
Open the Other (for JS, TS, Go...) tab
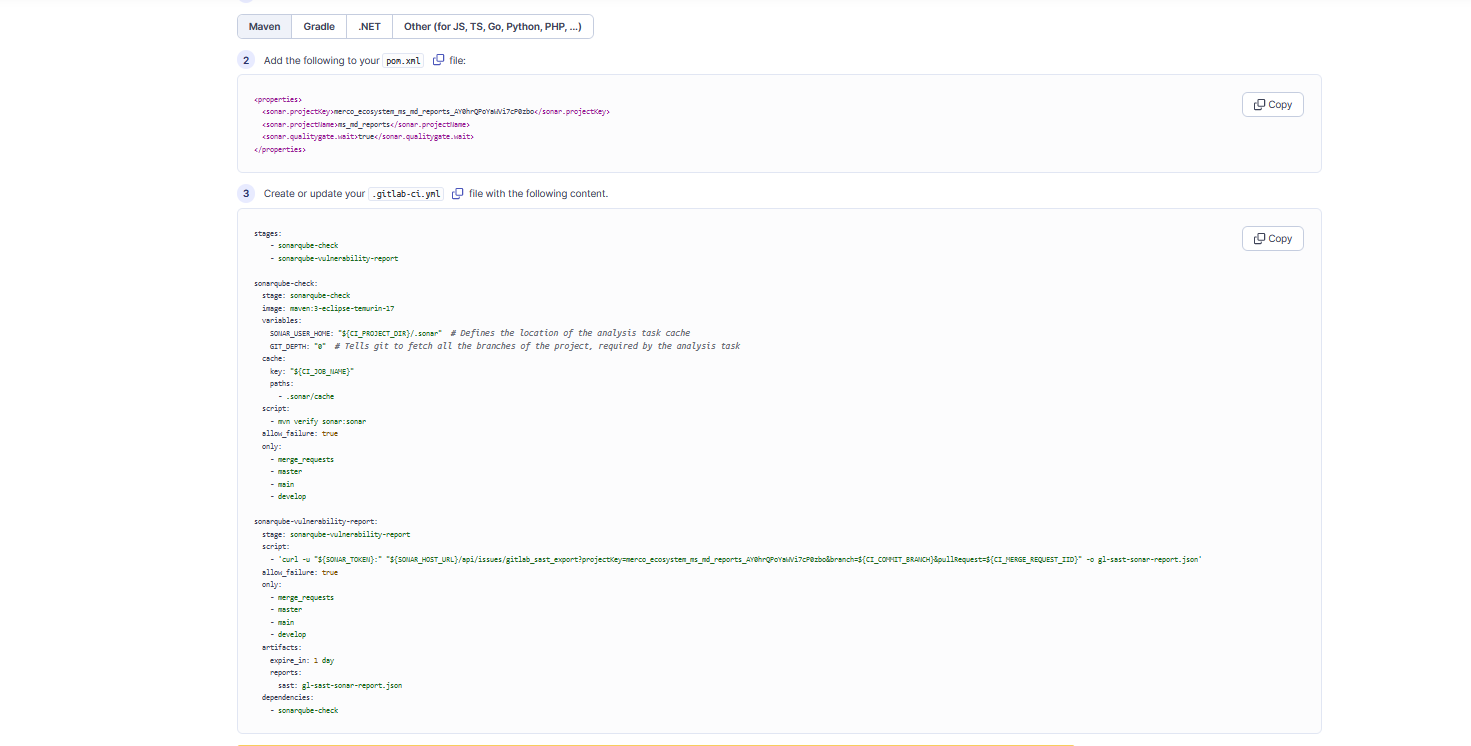pos(492,26)
